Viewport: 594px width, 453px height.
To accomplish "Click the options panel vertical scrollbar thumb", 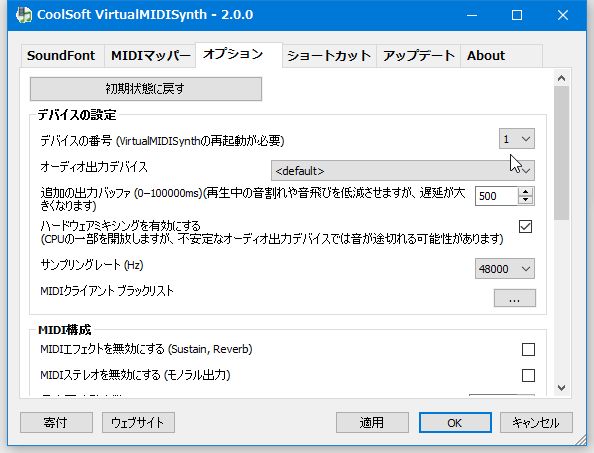I will click(561, 153).
